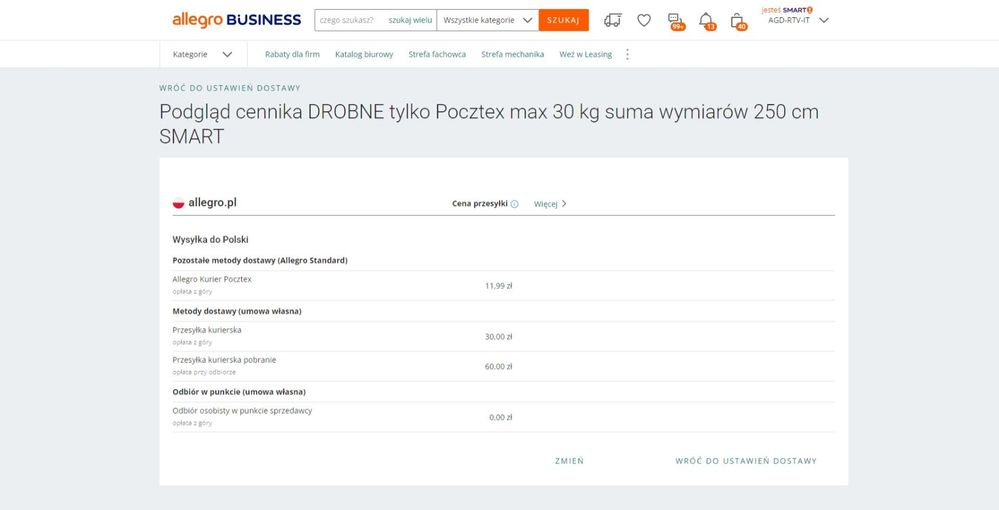Click the price '11,99 zł'
This screenshot has width=999, height=510.
pos(499,286)
